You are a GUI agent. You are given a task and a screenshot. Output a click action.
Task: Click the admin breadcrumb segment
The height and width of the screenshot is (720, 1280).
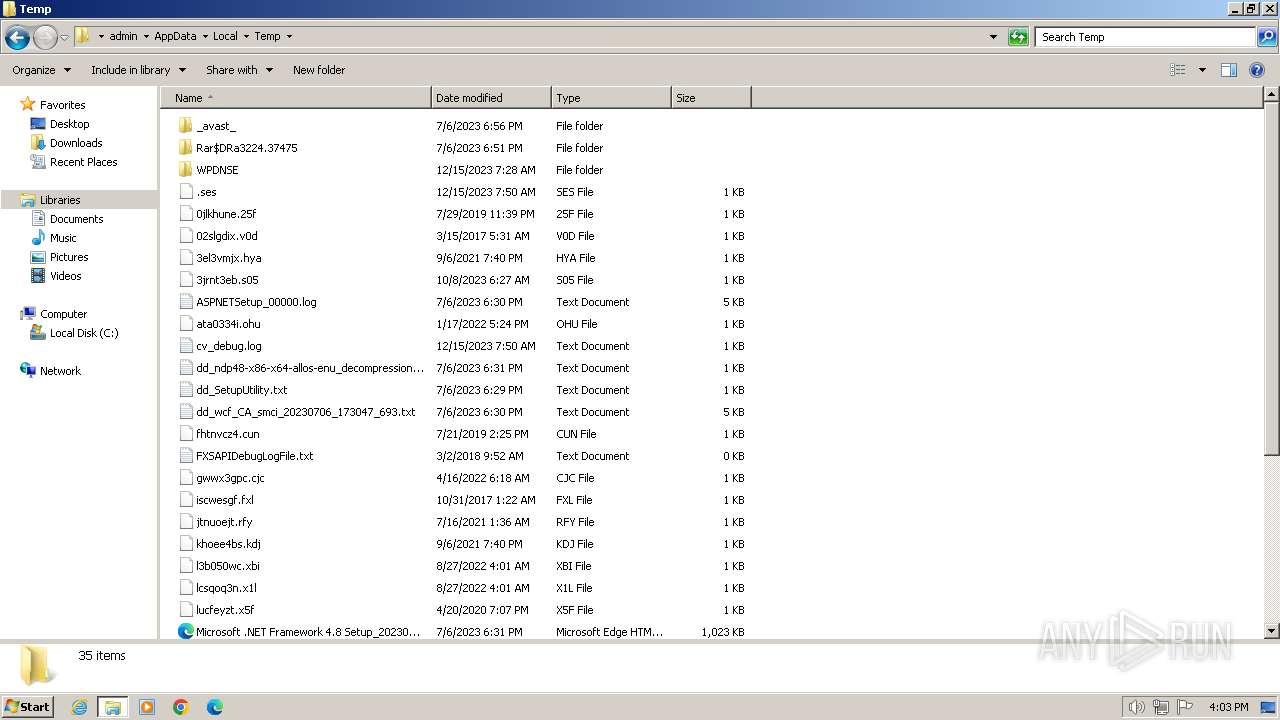click(x=123, y=36)
